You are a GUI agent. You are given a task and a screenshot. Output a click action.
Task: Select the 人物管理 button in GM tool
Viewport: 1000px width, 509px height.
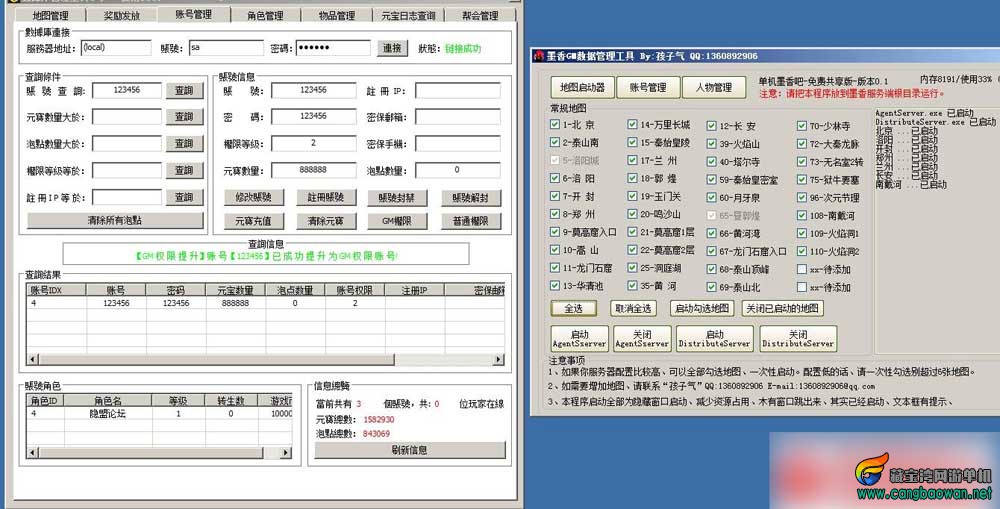(x=714, y=87)
